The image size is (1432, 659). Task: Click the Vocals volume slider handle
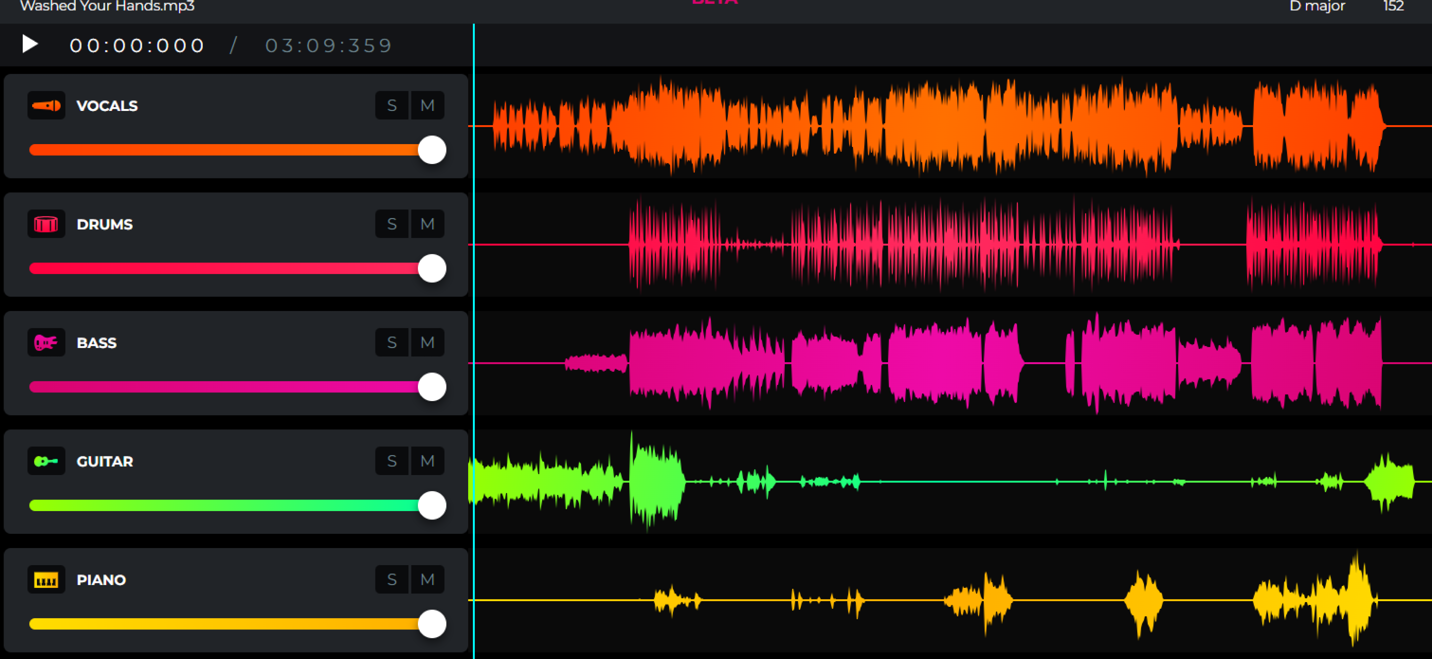[432, 150]
